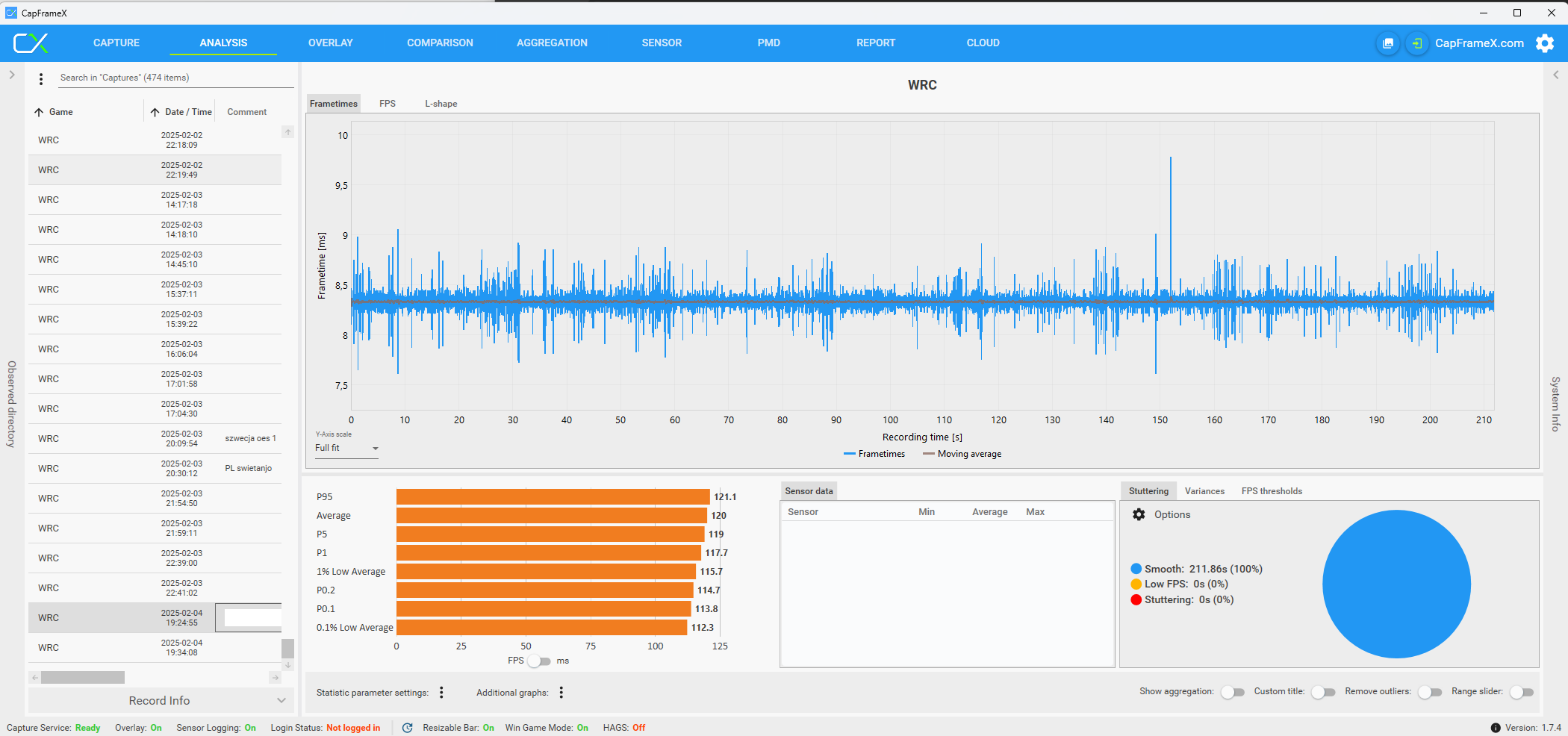Expand the Record Info panel

click(x=281, y=700)
